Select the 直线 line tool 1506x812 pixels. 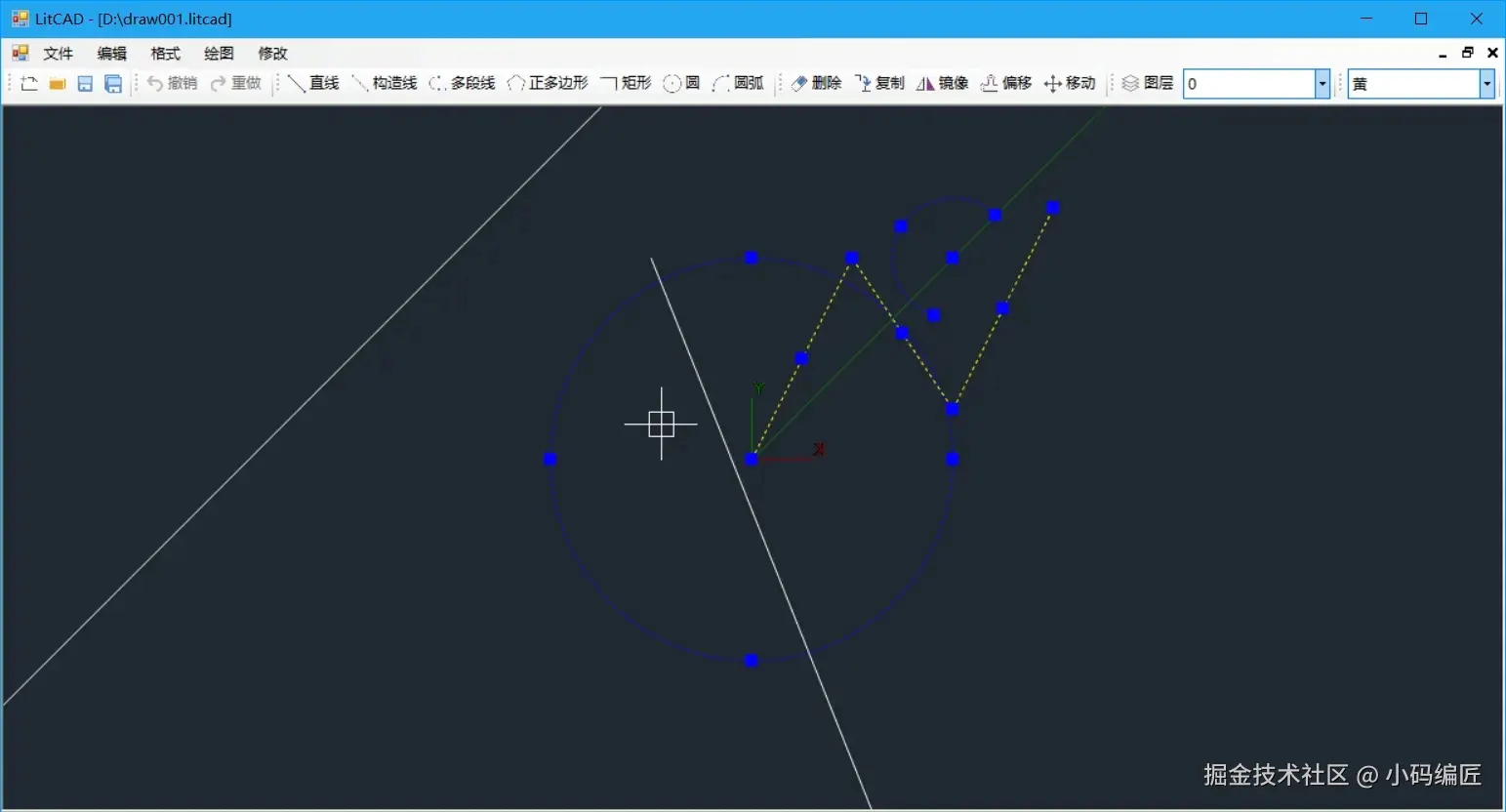[313, 84]
